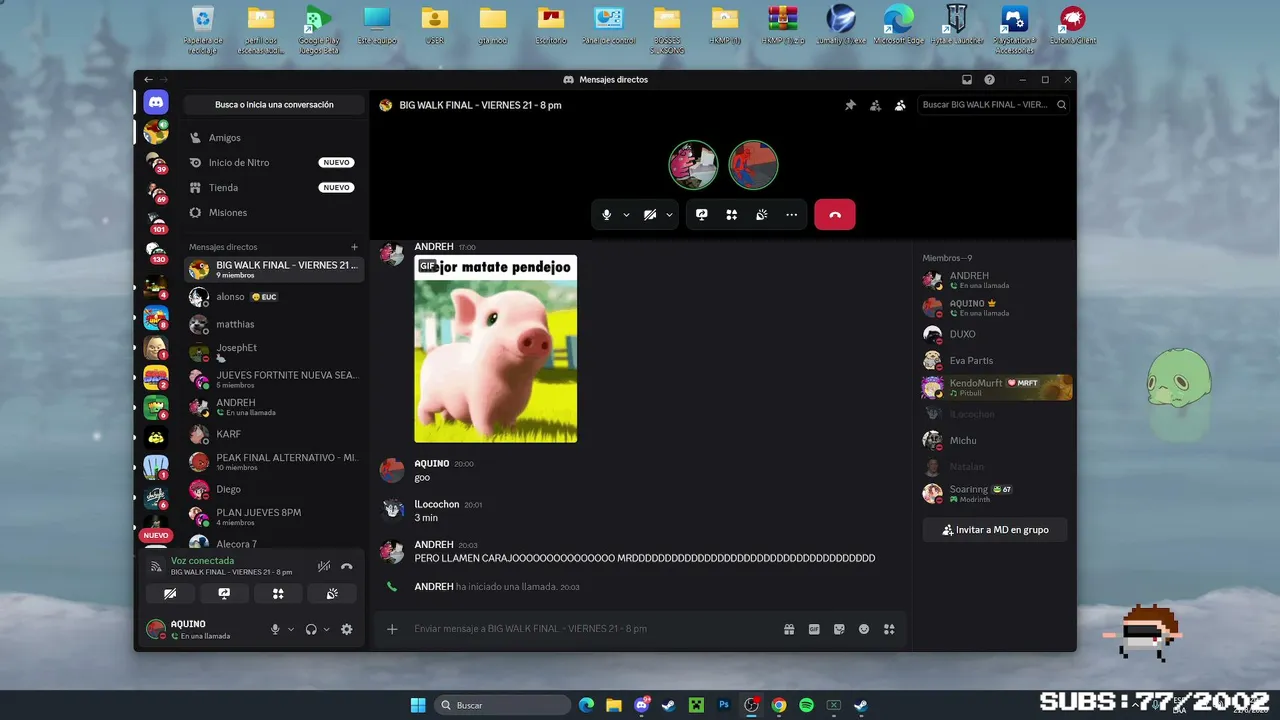Create a new DM with plus icon

[x=354, y=247]
